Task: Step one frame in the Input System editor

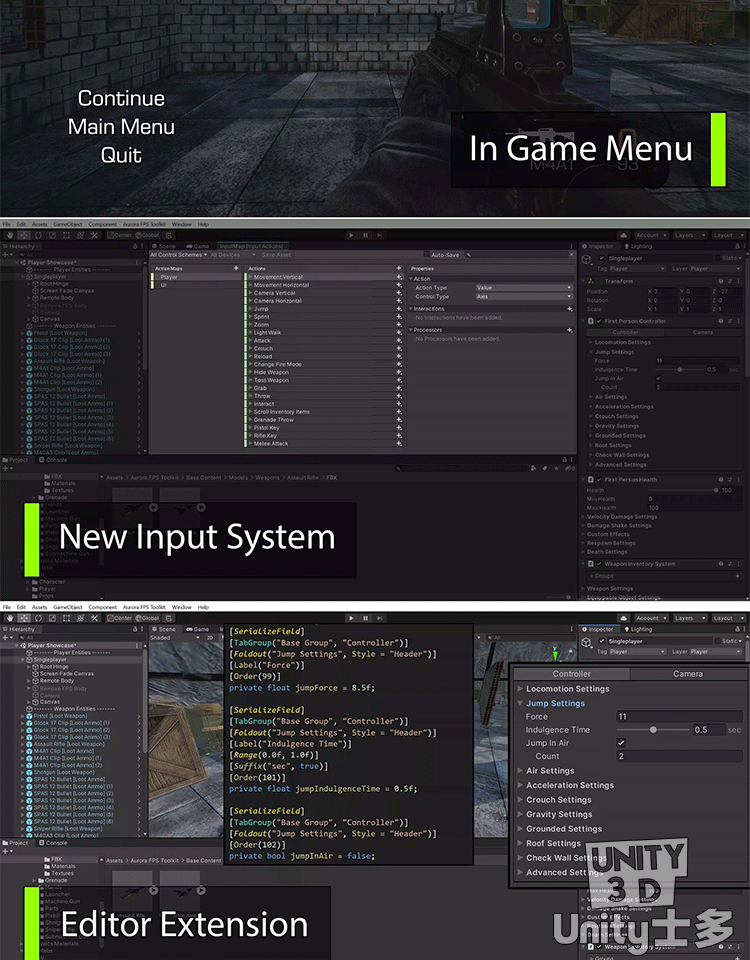Action: click(380, 235)
